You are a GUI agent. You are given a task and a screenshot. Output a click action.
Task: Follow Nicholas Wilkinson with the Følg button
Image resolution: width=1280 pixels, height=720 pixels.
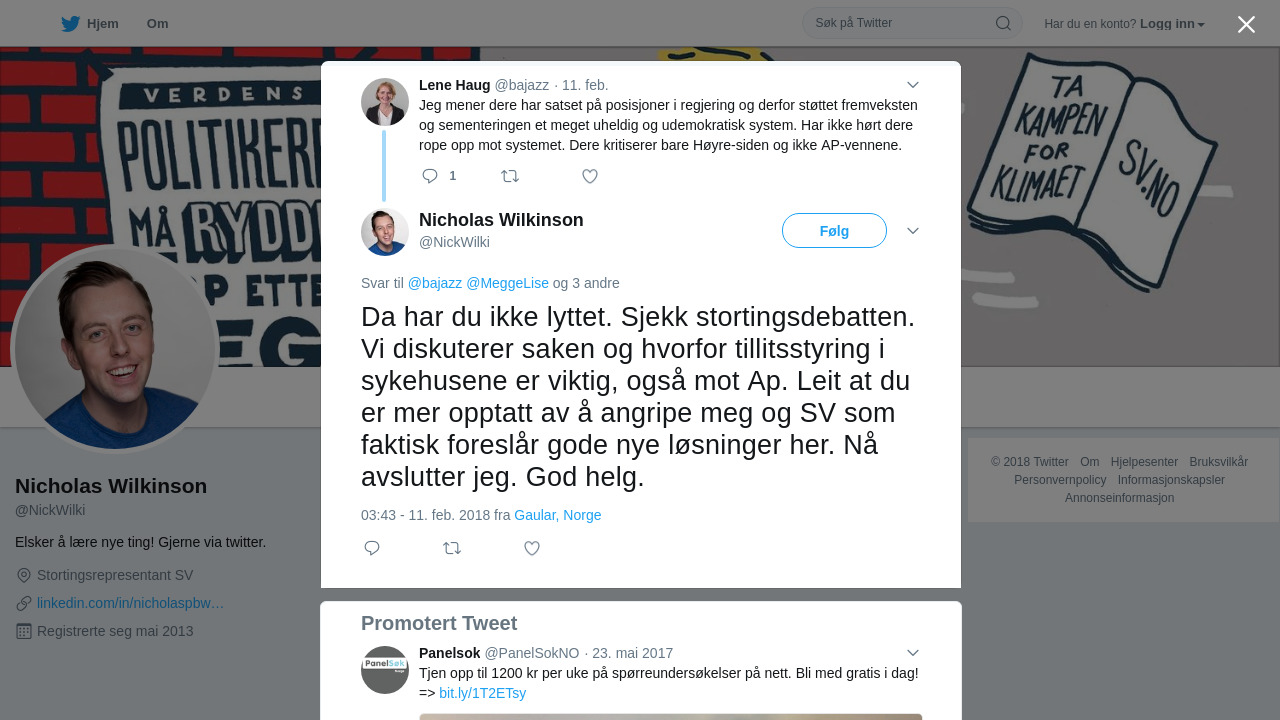point(834,231)
